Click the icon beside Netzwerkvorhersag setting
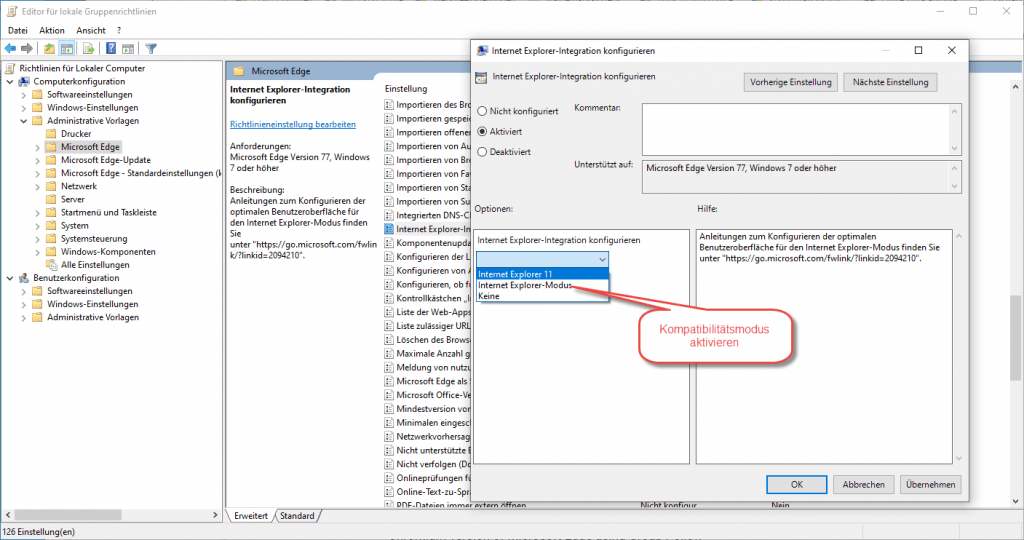Screen dimensions: 1024x540 pyautogui.click(x=389, y=436)
